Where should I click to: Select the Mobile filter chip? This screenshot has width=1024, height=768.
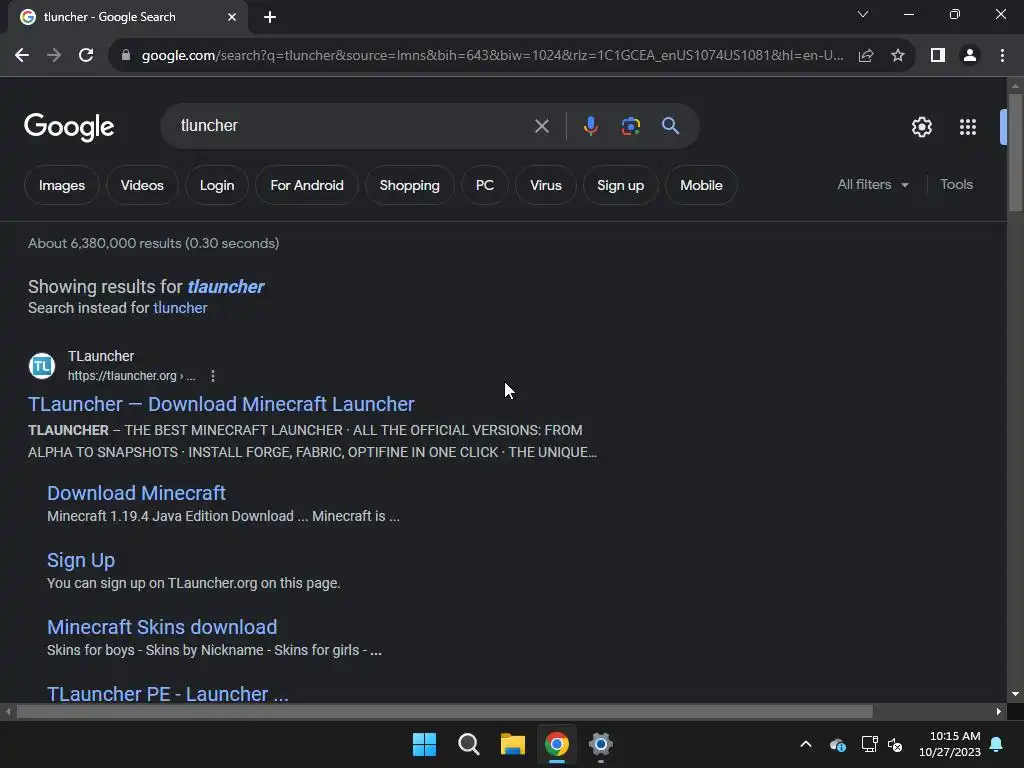tap(701, 185)
